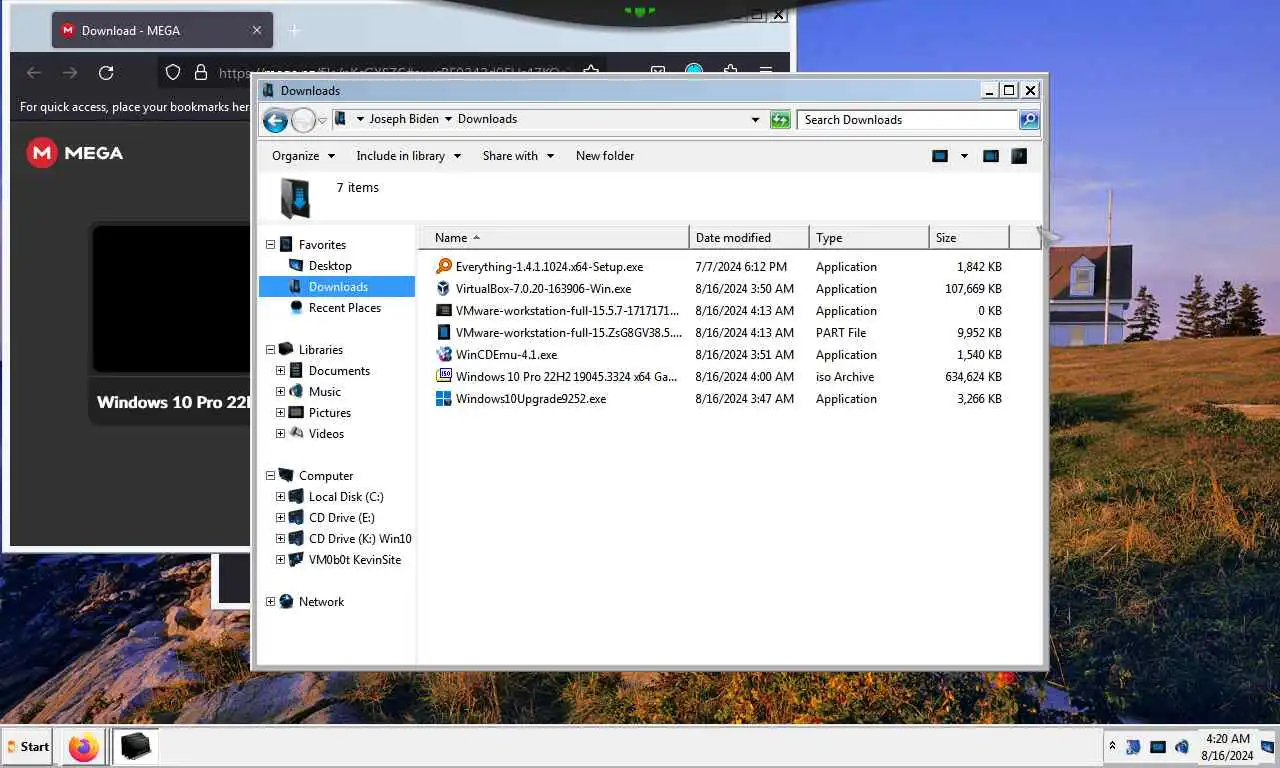The width and height of the screenshot is (1280, 768).
Task: Click the forward arrow in Downloads window
Action: [303, 120]
